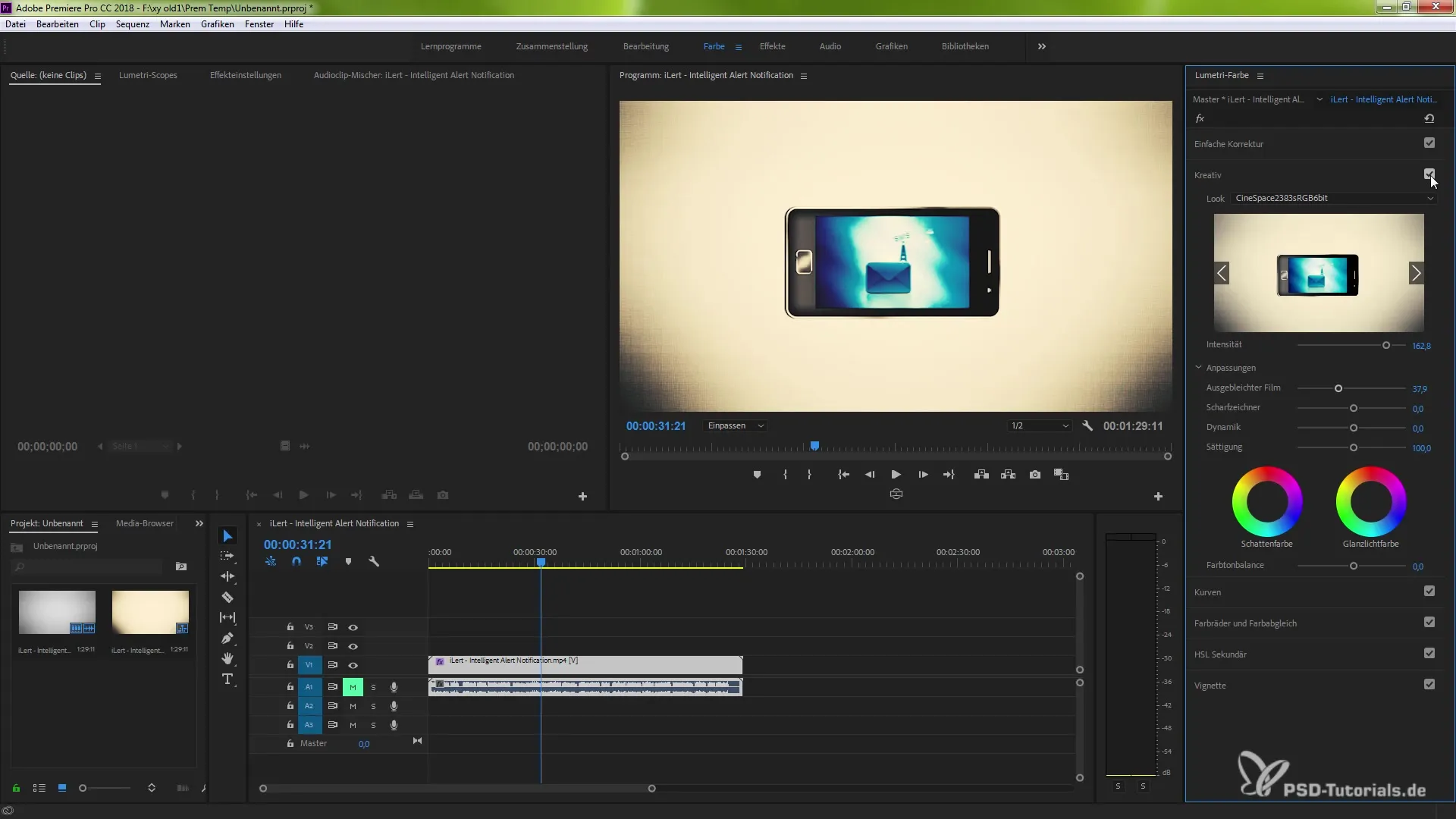The image size is (1456, 819).
Task: Toggle Einfache Korrektur checkbox
Action: click(1429, 143)
